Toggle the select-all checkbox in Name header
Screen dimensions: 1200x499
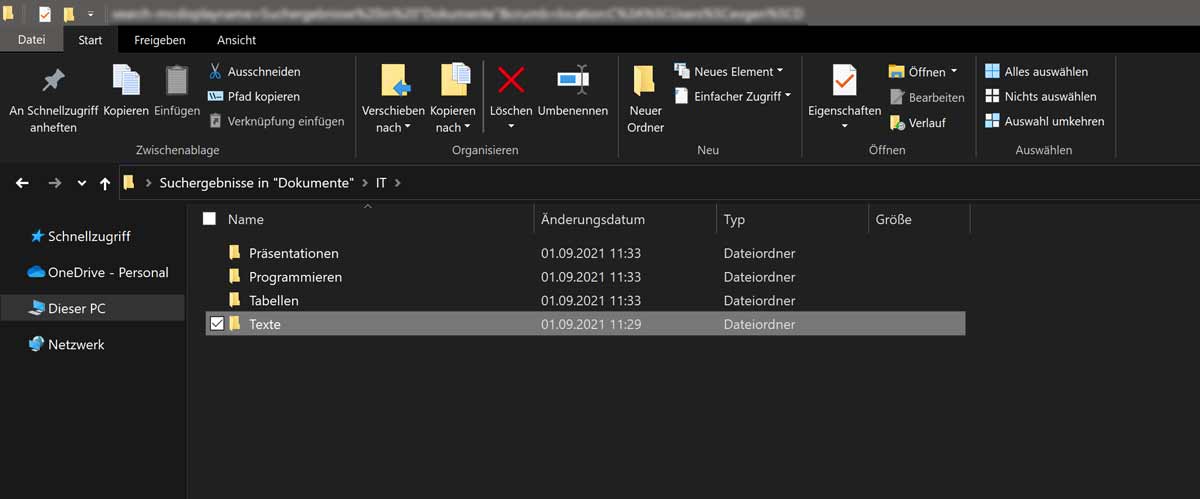tap(209, 219)
